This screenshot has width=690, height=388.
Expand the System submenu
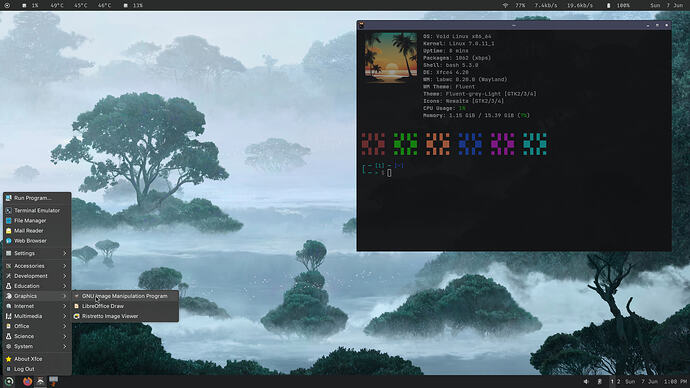pyautogui.click(x=37, y=347)
